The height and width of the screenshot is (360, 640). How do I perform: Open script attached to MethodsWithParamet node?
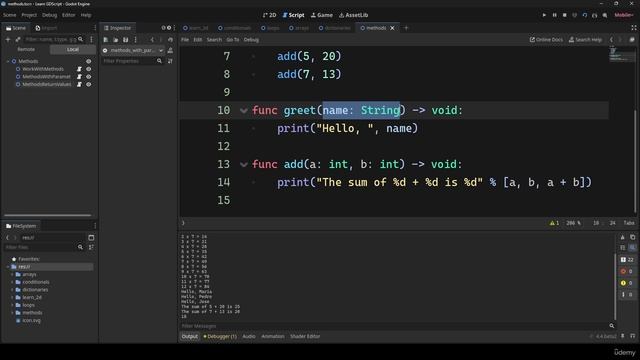(79, 77)
